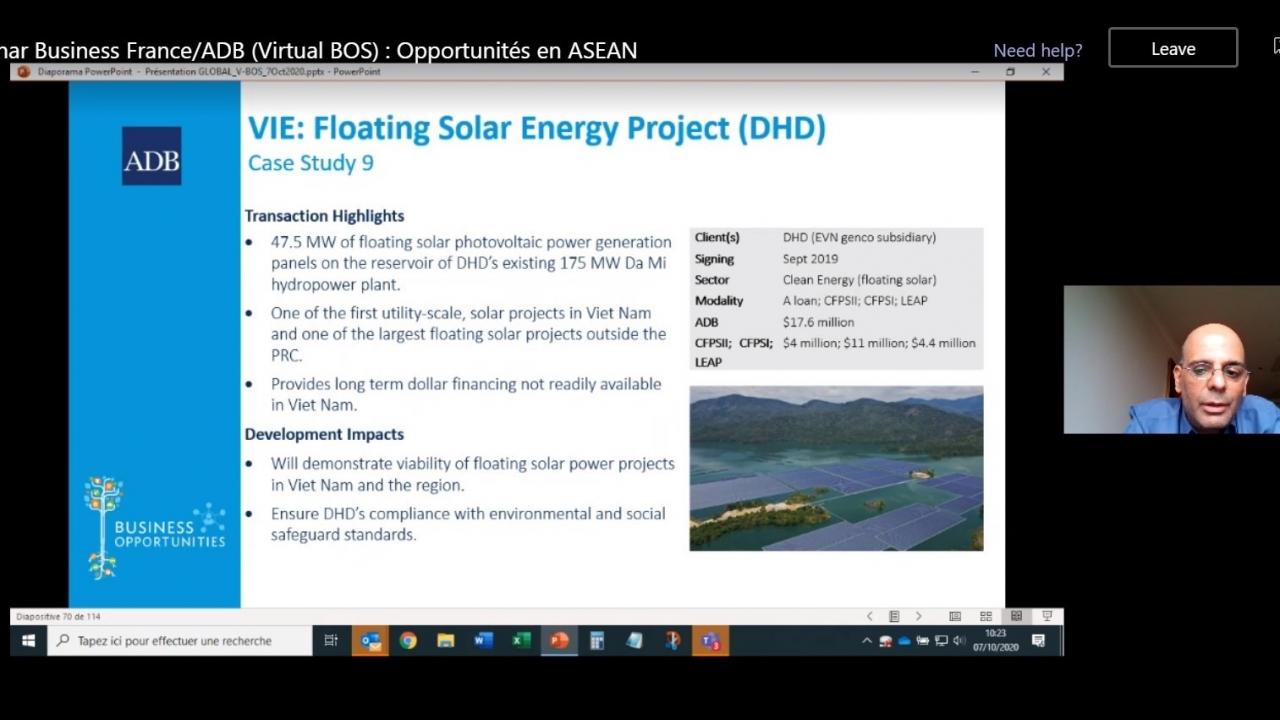This screenshot has height=720, width=1280.
Task: Click the taskbar search box 'Tapez ici'
Action: coord(180,641)
